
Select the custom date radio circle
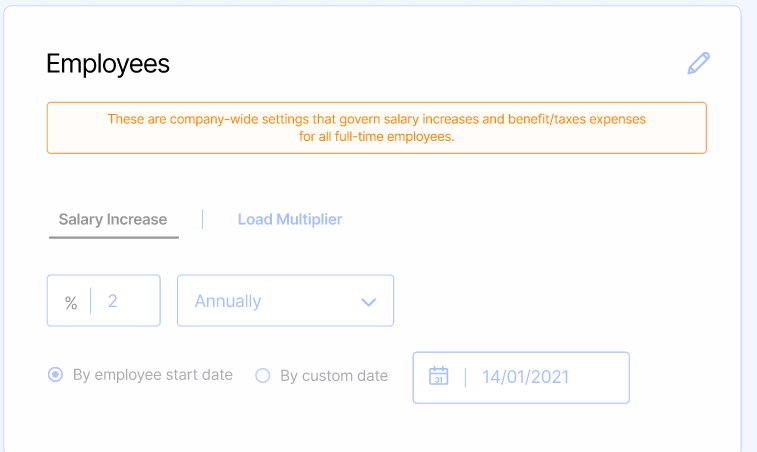coord(263,376)
